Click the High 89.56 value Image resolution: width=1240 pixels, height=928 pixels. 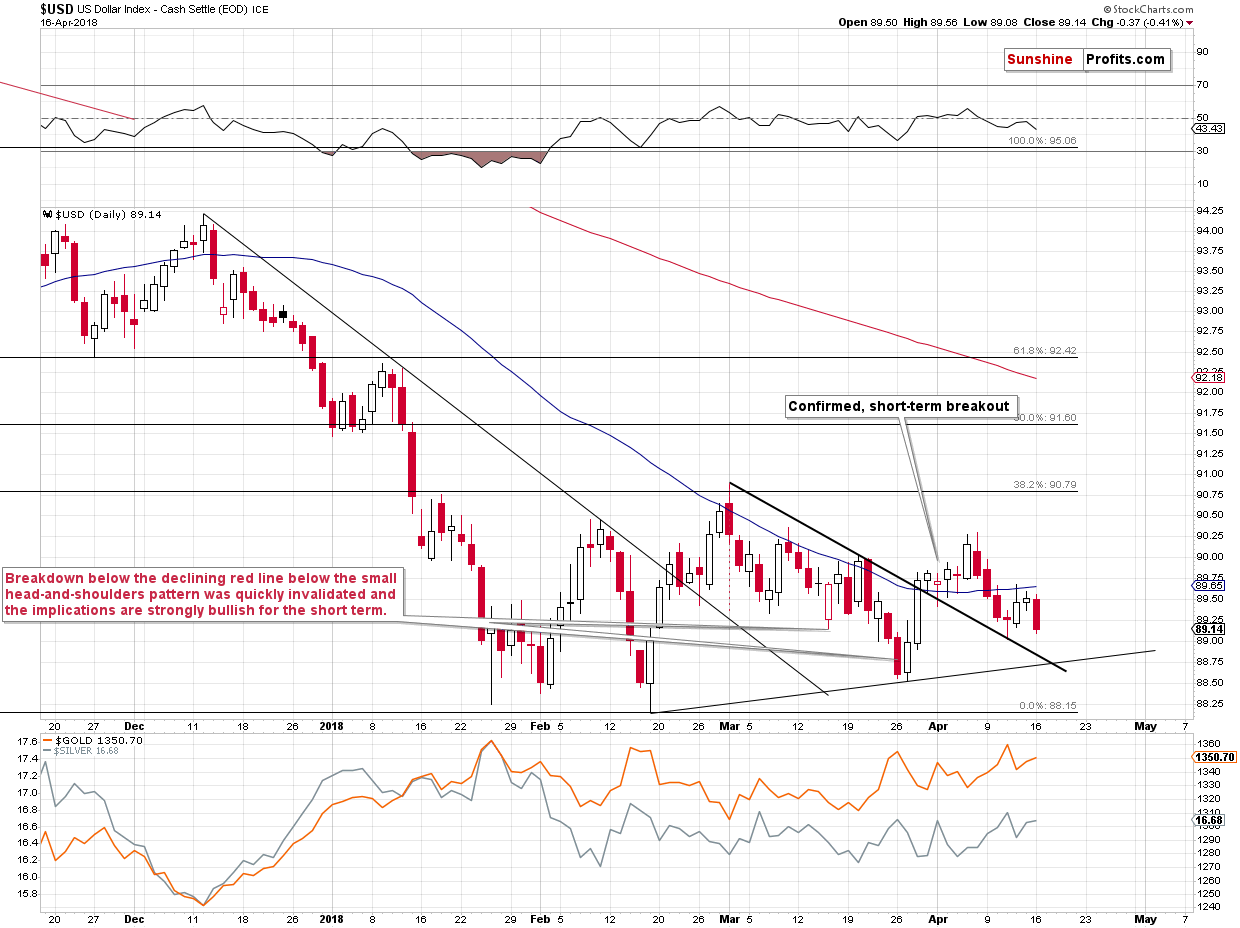pyautogui.click(x=932, y=21)
